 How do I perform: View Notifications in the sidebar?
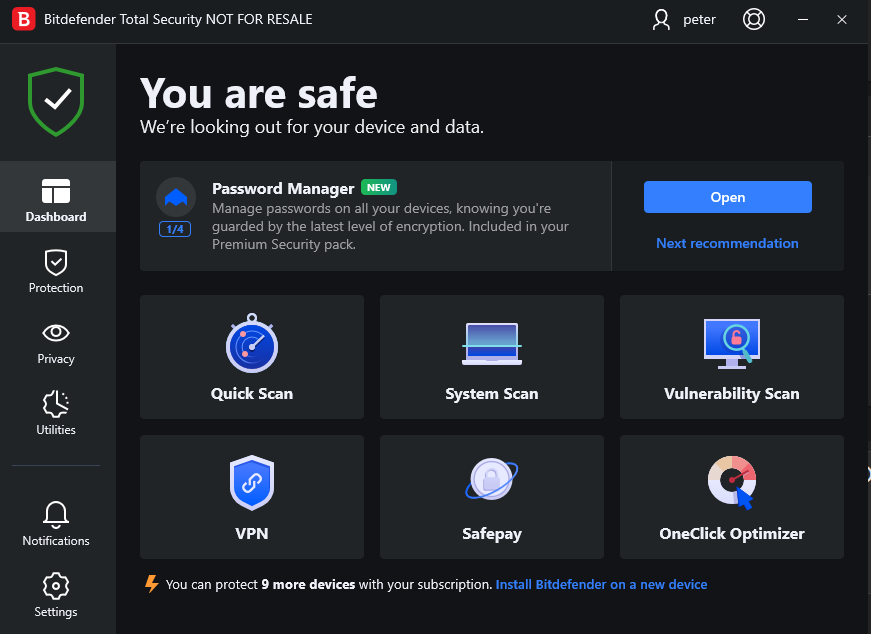click(56, 525)
